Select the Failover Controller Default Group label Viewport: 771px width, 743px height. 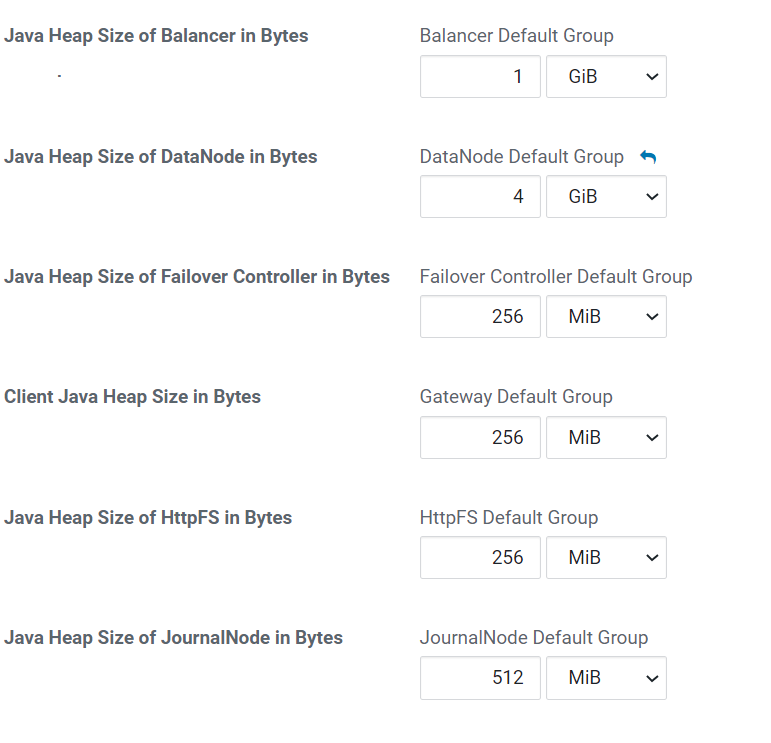pyautogui.click(x=555, y=277)
